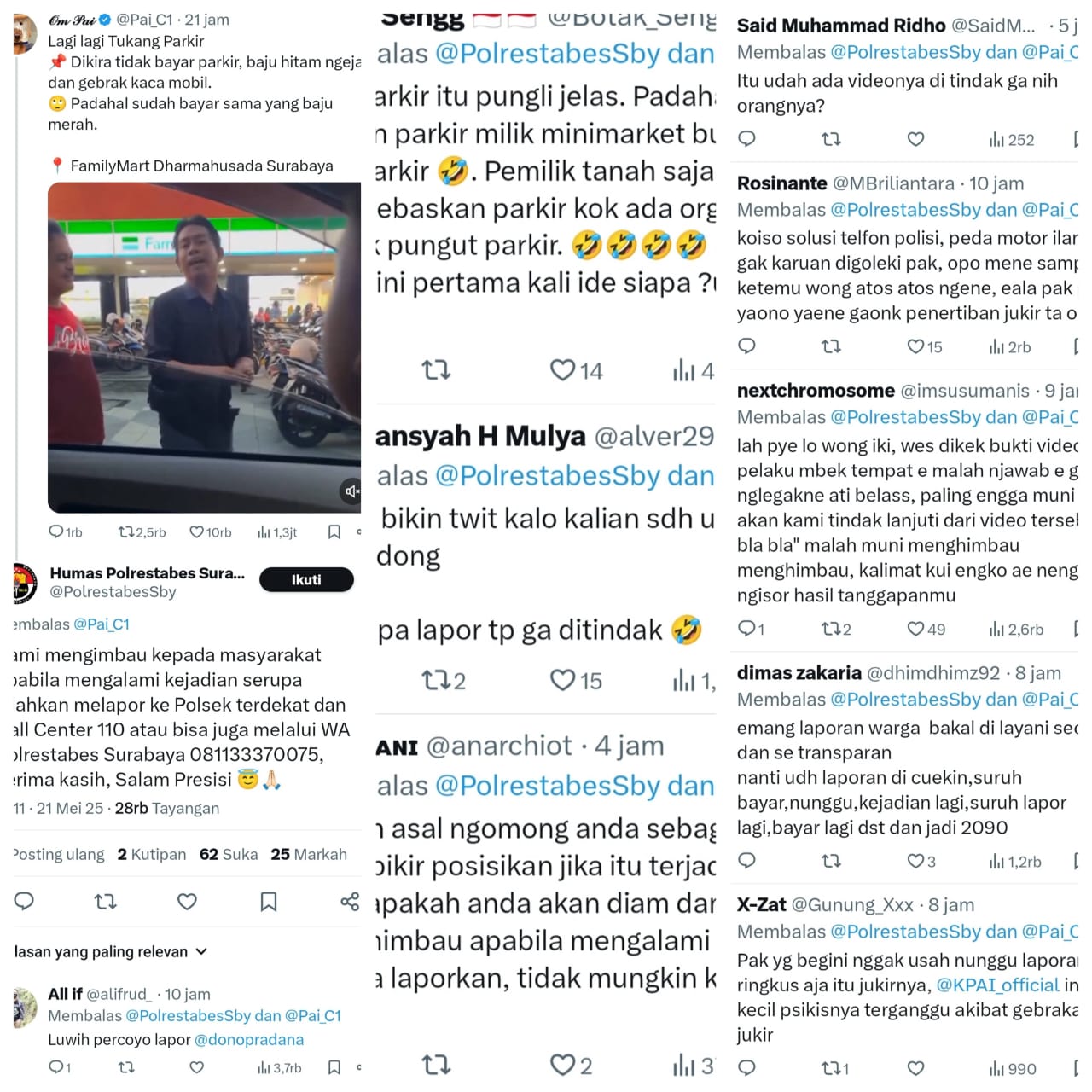1092x1092 pixels.
Task: Like nextchromosome's reply with 49 likes
Action: coord(926,630)
